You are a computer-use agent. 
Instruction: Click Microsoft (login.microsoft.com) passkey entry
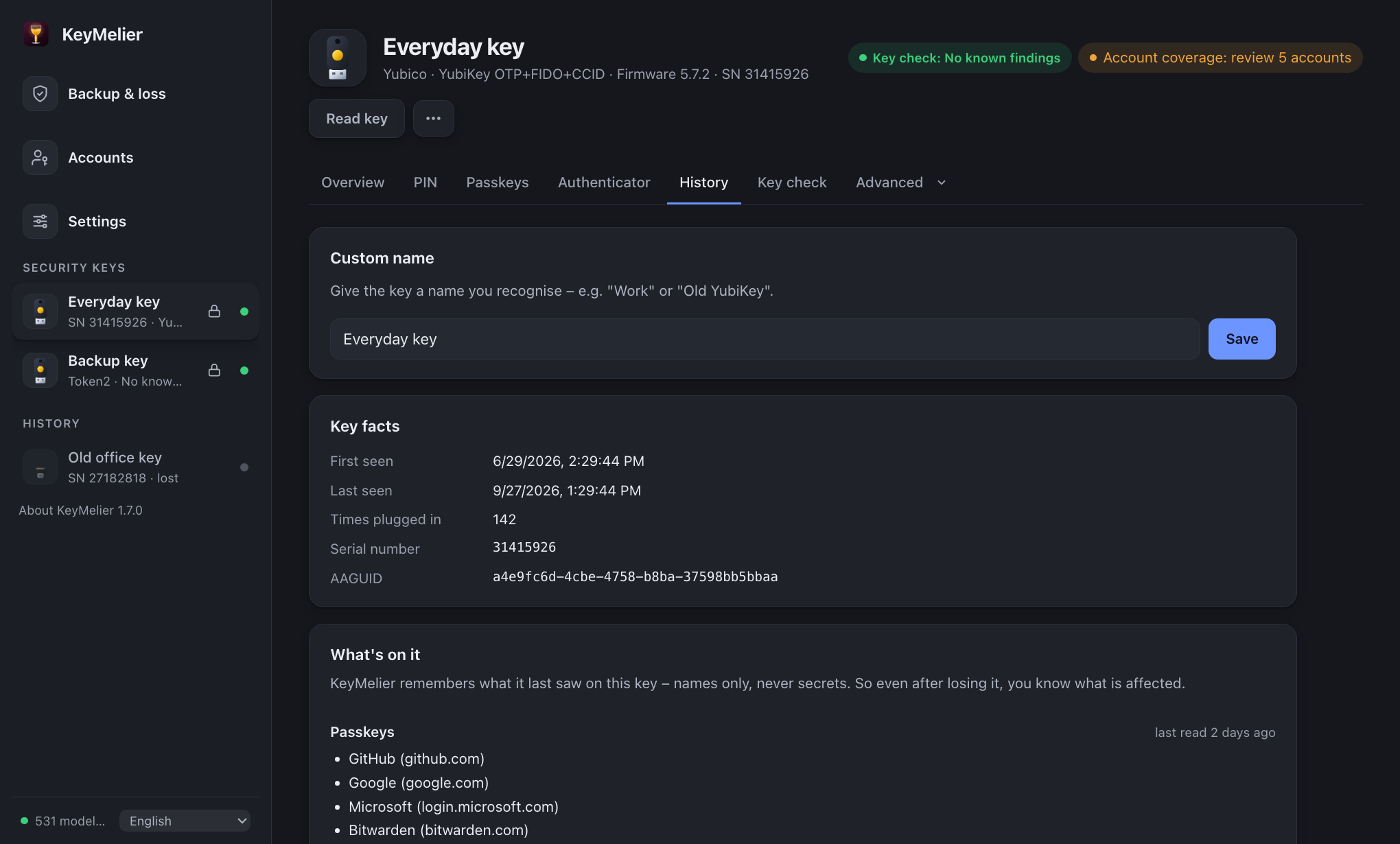(x=453, y=807)
